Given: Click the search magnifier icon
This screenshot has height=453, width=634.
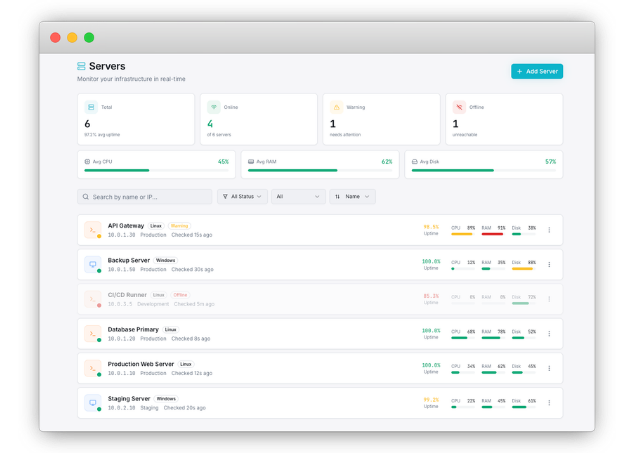Looking at the screenshot, I should coord(86,197).
